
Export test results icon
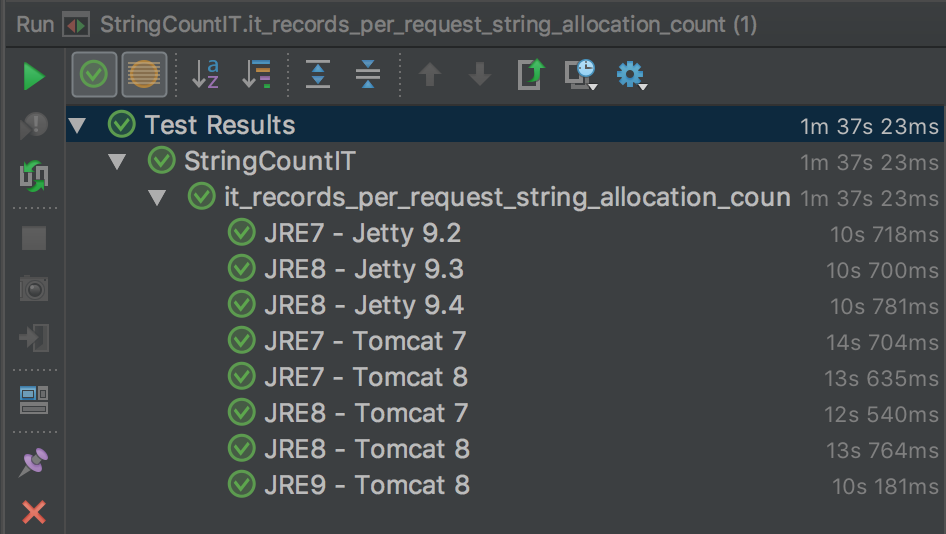pyautogui.click(x=531, y=74)
